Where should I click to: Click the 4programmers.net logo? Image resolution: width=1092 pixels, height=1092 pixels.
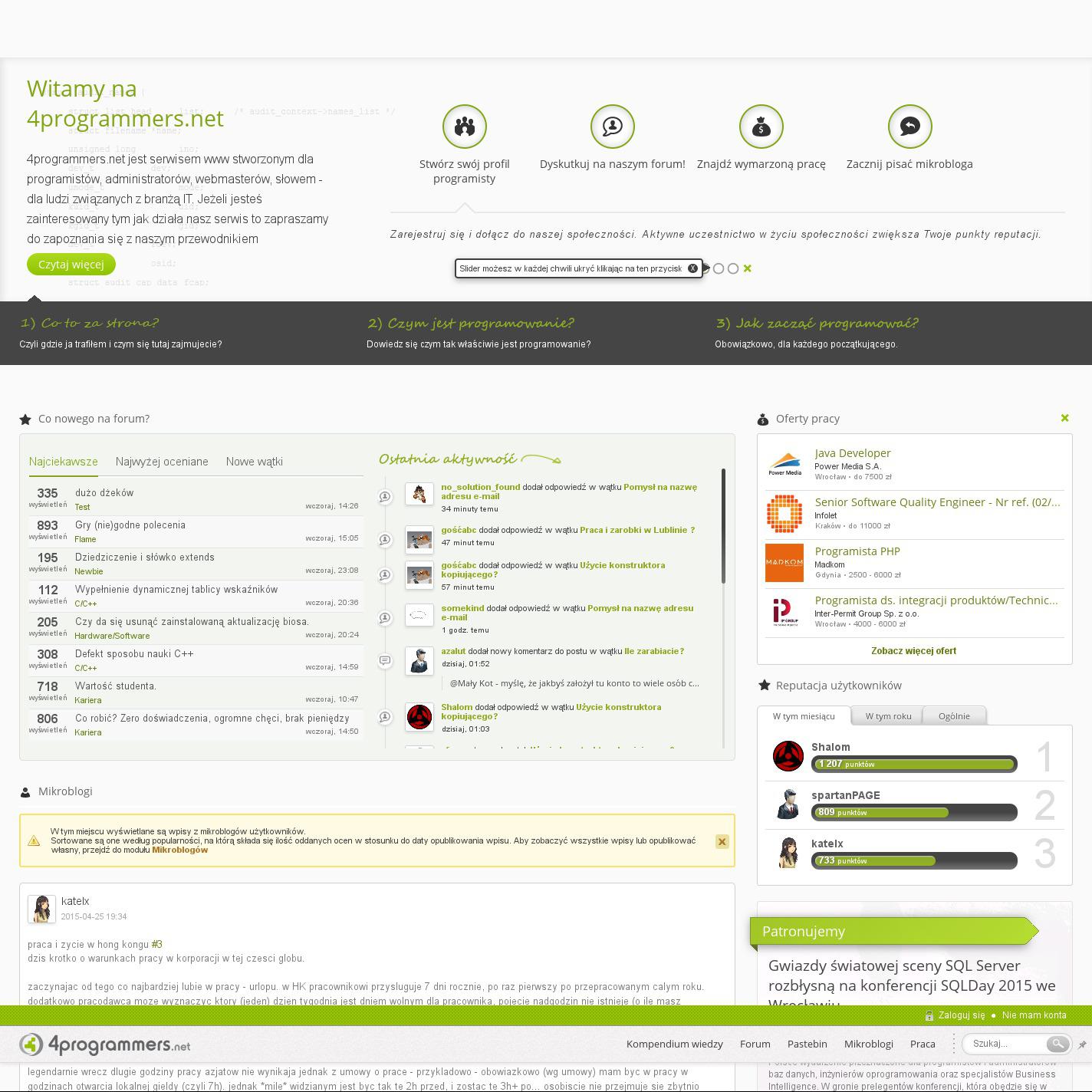105,1044
